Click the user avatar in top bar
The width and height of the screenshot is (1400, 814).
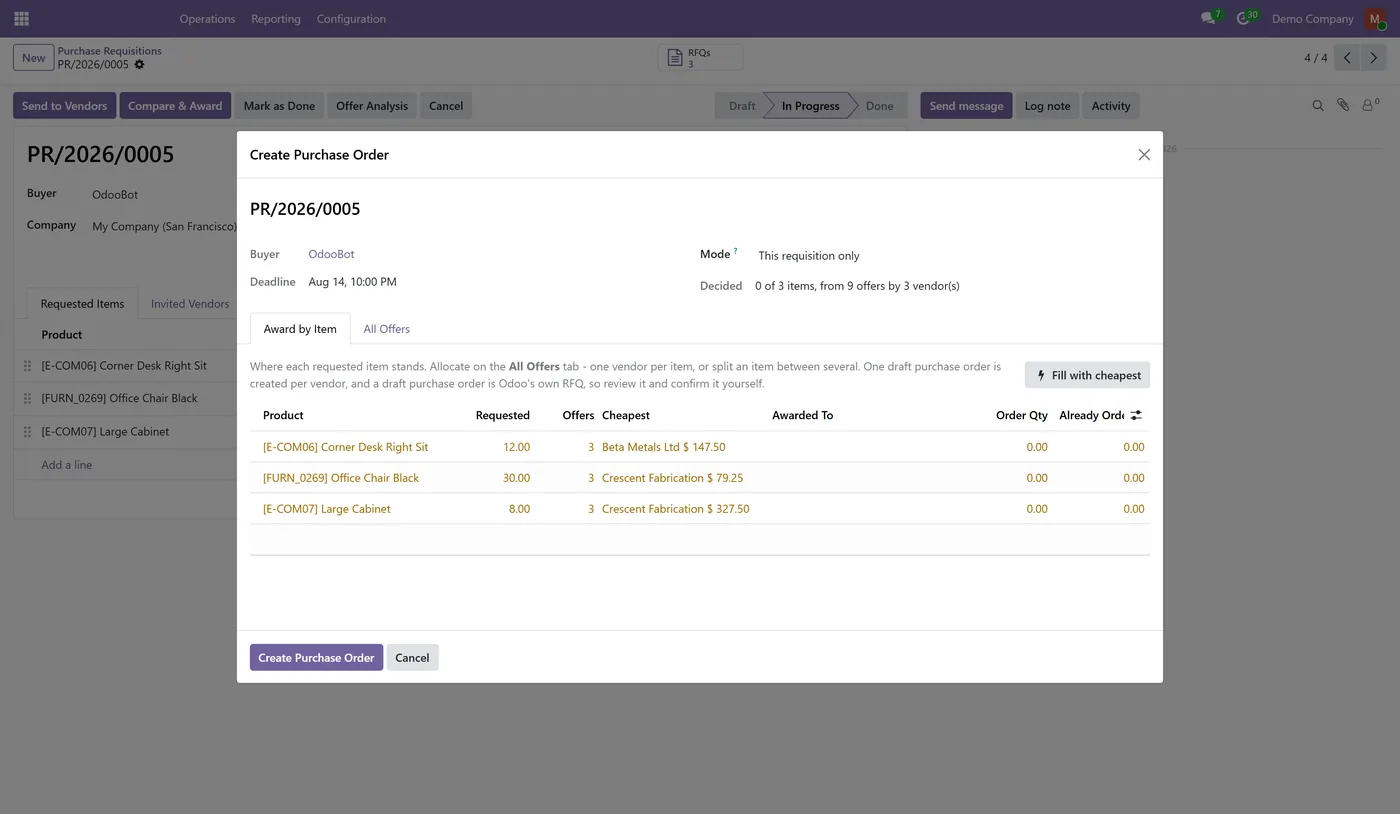[x=1375, y=19]
